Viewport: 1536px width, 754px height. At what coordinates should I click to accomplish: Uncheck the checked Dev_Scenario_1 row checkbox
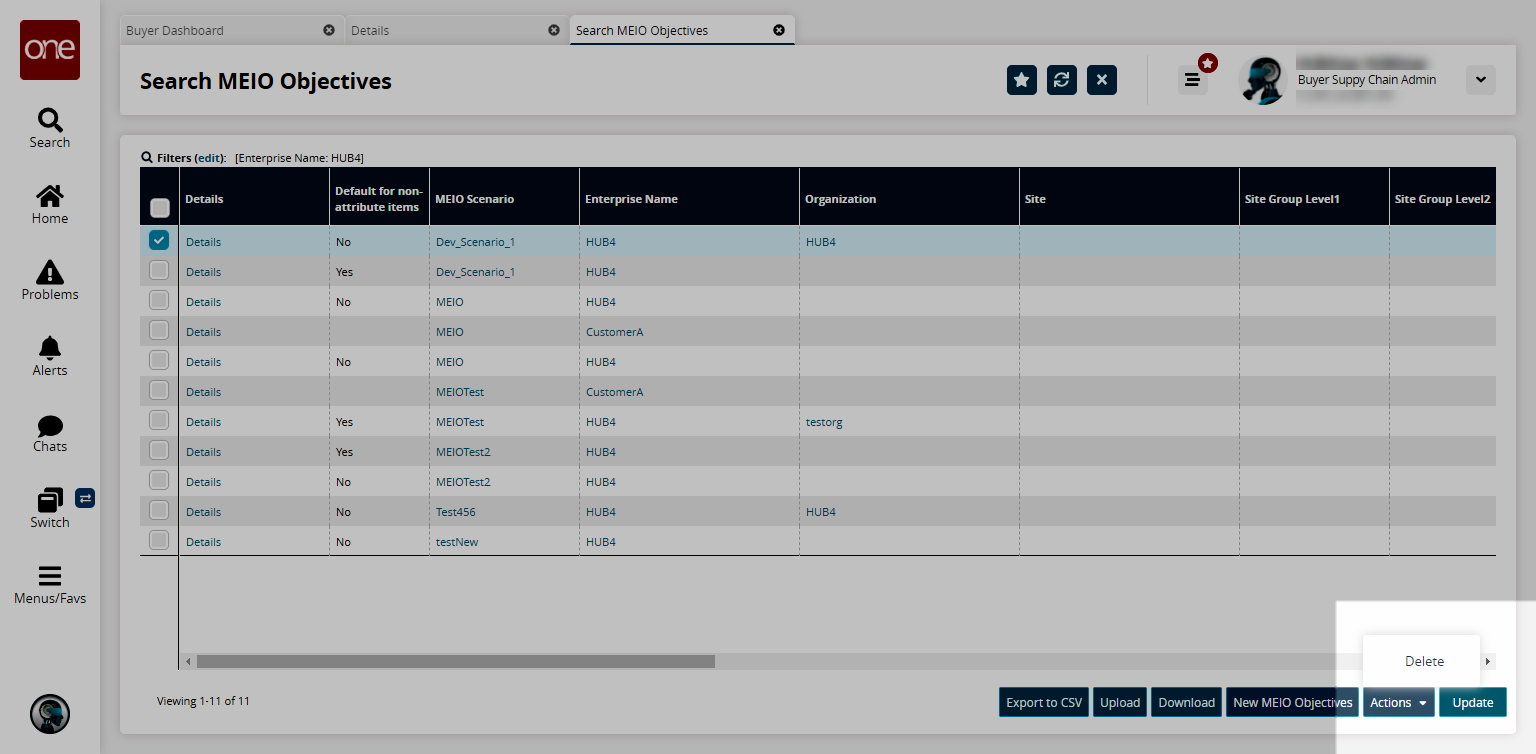(159, 241)
